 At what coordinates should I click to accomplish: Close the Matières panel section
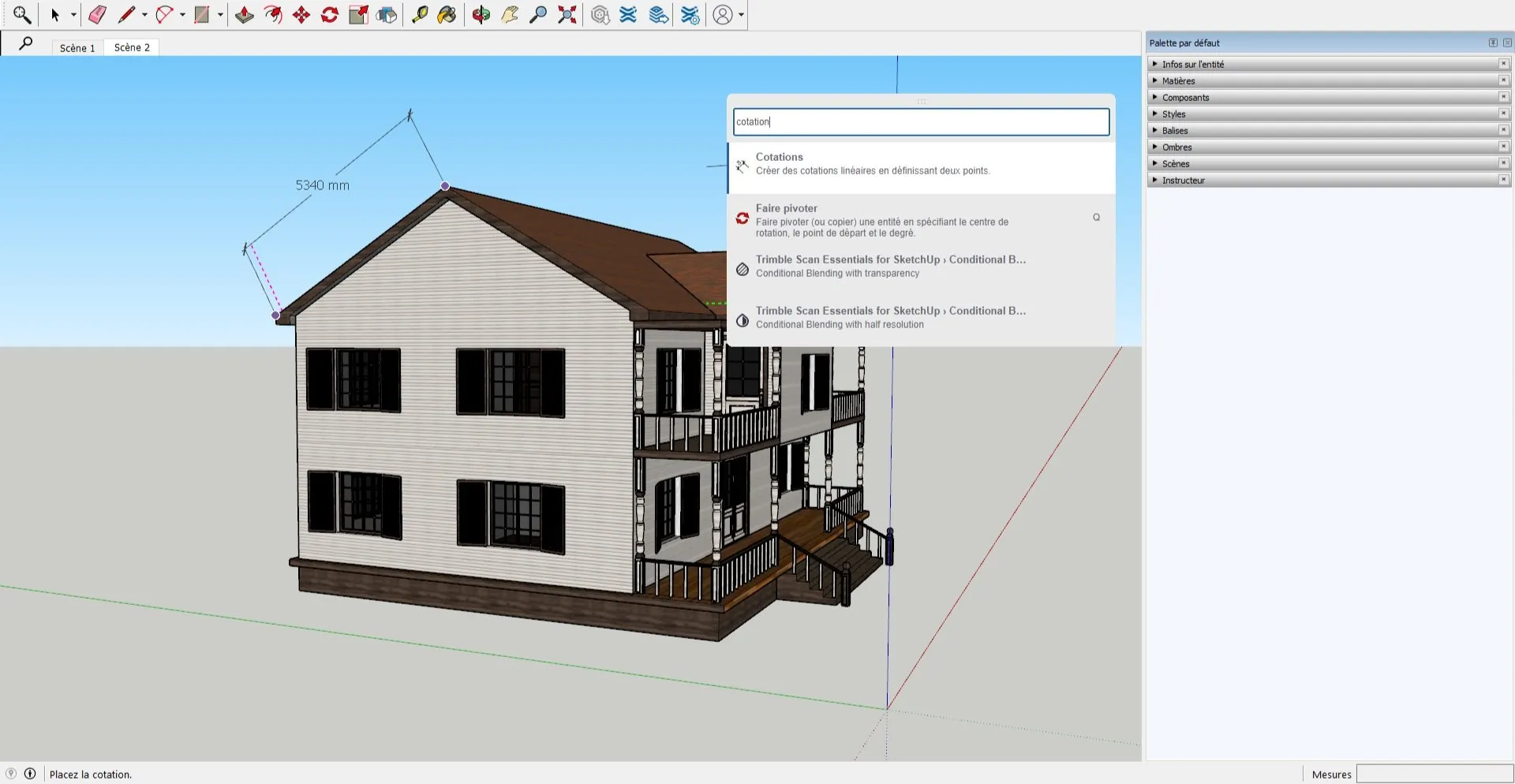1503,80
